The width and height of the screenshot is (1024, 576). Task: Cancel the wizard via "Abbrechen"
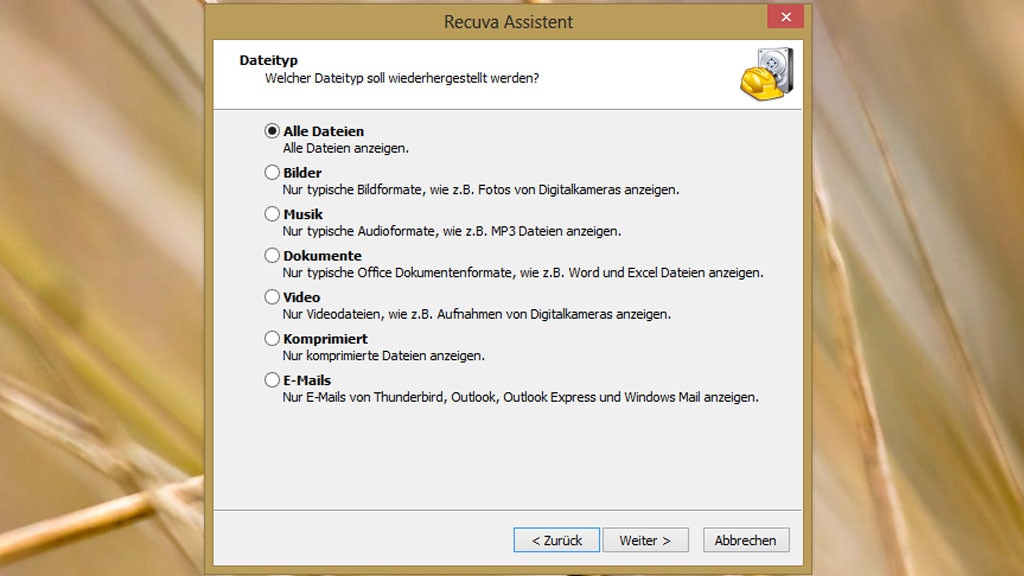tap(745, 540)
